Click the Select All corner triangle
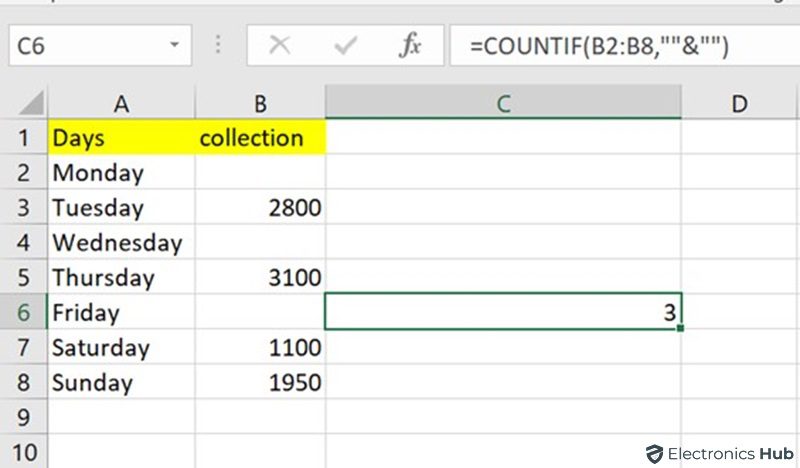This screenshot has height=468, width=800. coord(32,103)
